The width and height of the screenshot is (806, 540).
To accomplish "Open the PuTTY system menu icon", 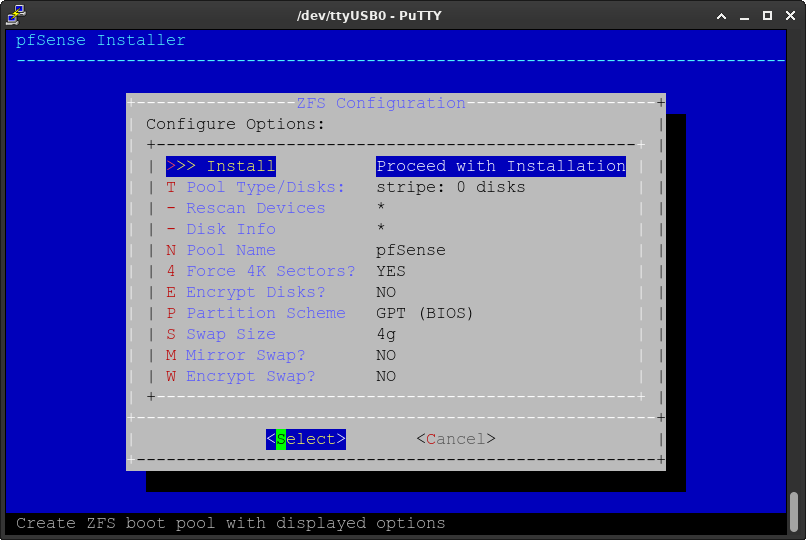I will [16, 15].
